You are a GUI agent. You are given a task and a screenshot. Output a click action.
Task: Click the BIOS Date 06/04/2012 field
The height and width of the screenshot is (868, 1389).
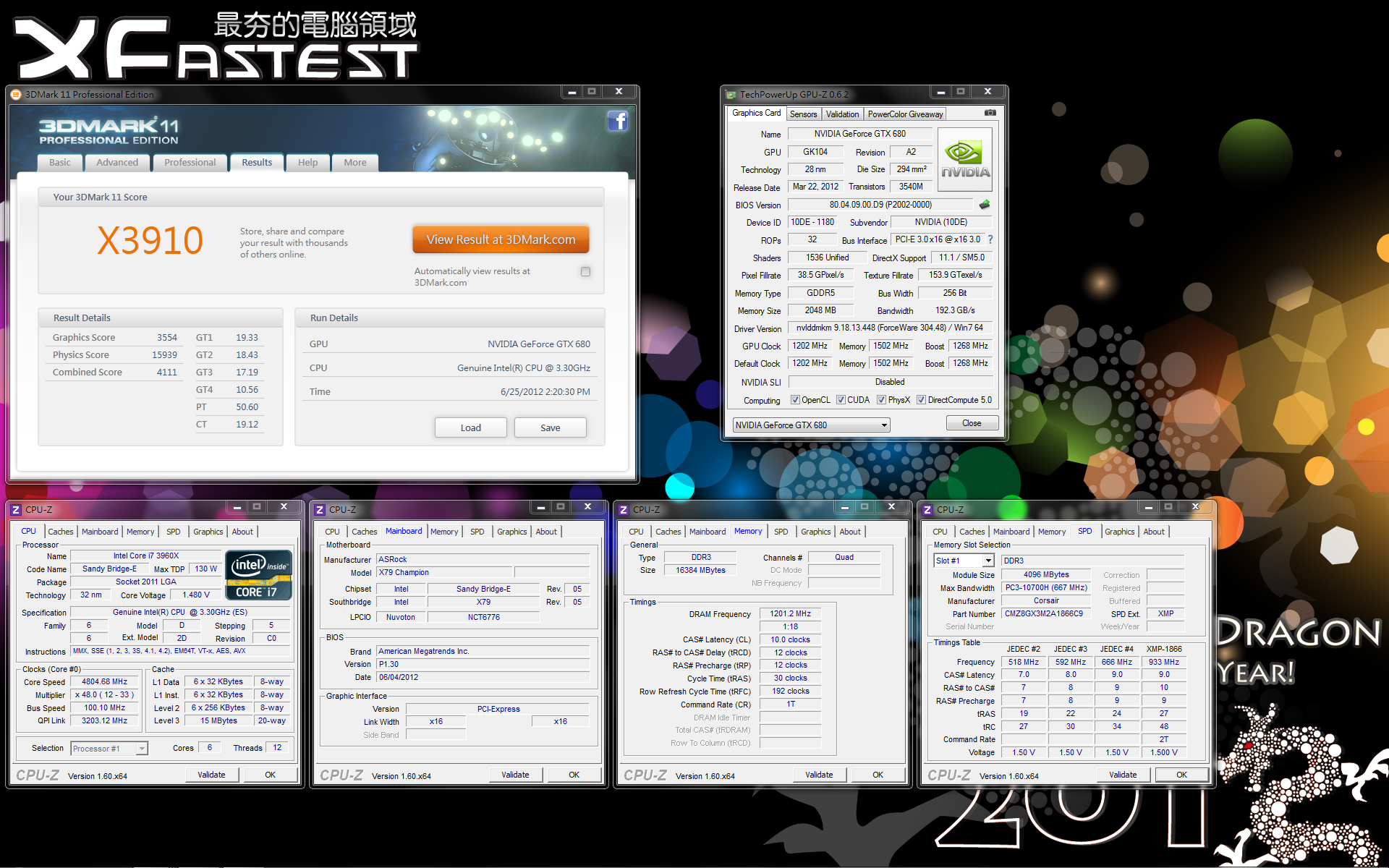[x=483, y=677]
